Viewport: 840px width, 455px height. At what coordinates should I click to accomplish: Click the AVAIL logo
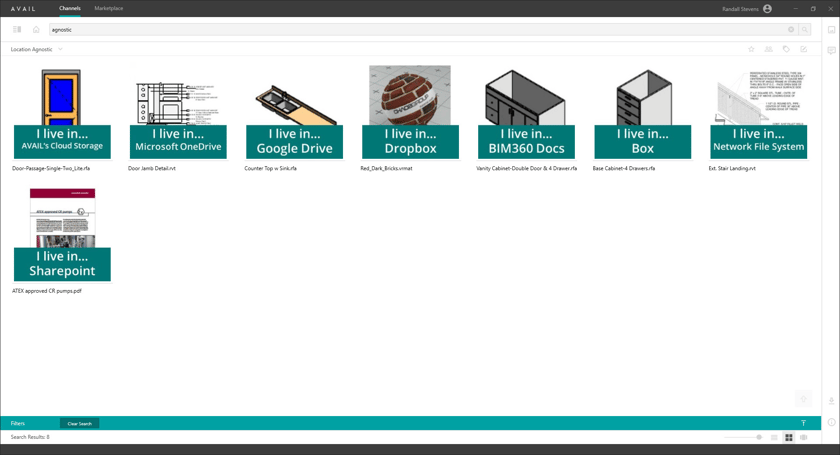click(23, 9)
